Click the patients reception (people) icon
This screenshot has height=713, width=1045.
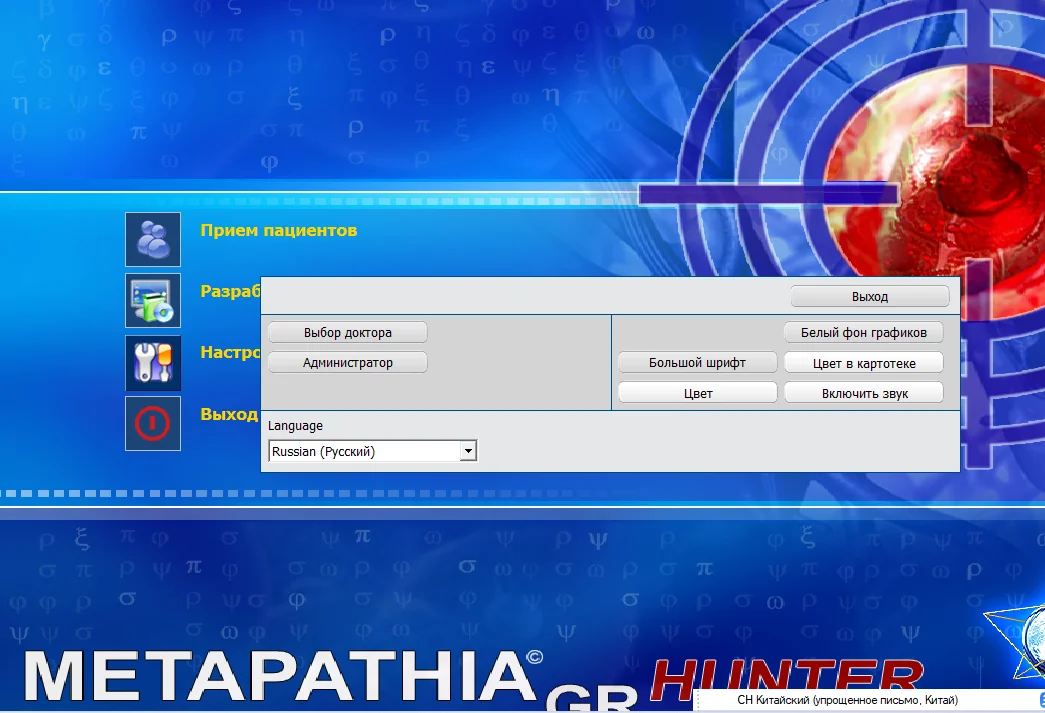pos(152,239)
